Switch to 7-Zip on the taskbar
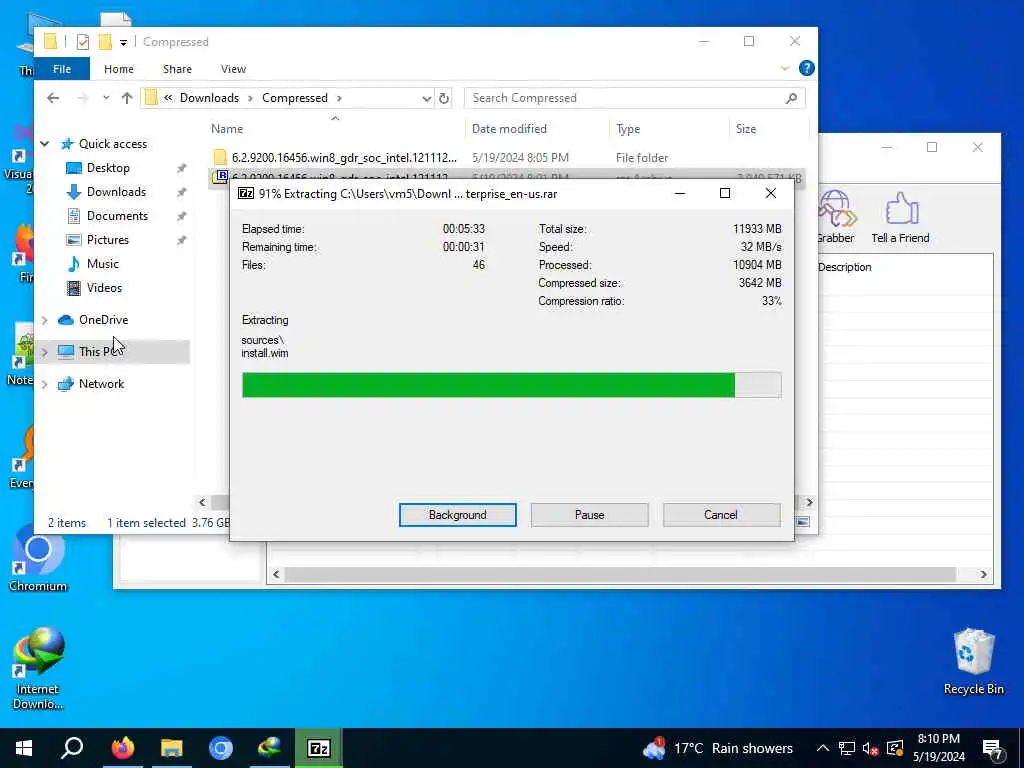The height and width of the screenshot is (768, 1024). click(319, 748)
